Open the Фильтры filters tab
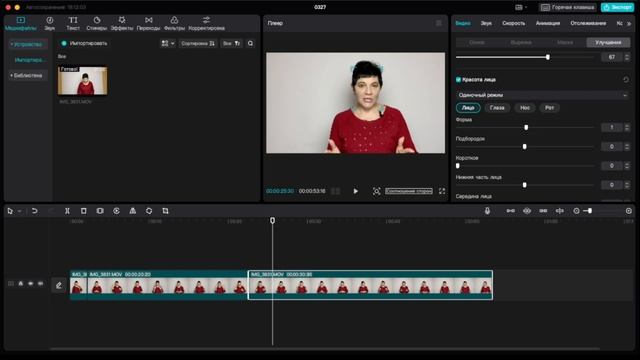The width and height of the screenshot is (640, 360). [174, 24]
